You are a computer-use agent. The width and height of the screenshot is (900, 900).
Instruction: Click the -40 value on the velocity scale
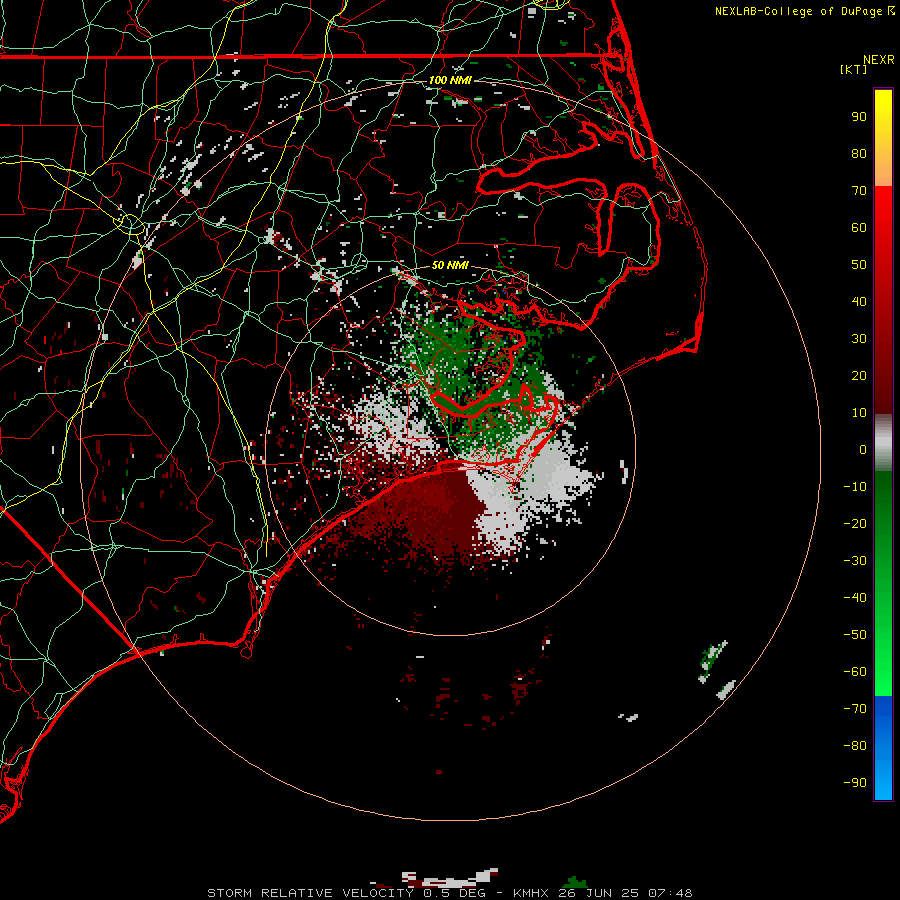point(855,598)
